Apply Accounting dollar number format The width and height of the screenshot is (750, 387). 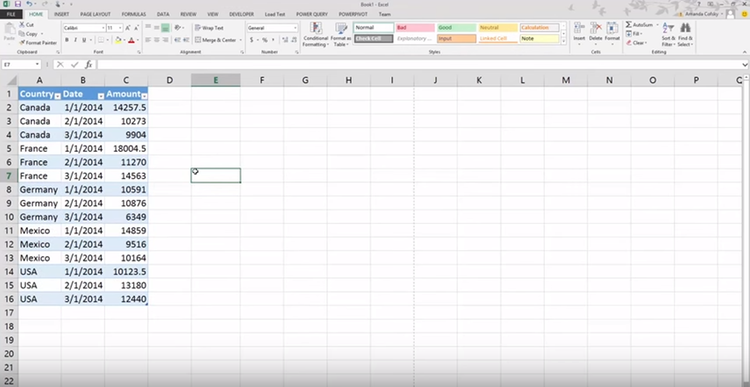(253, 40)
